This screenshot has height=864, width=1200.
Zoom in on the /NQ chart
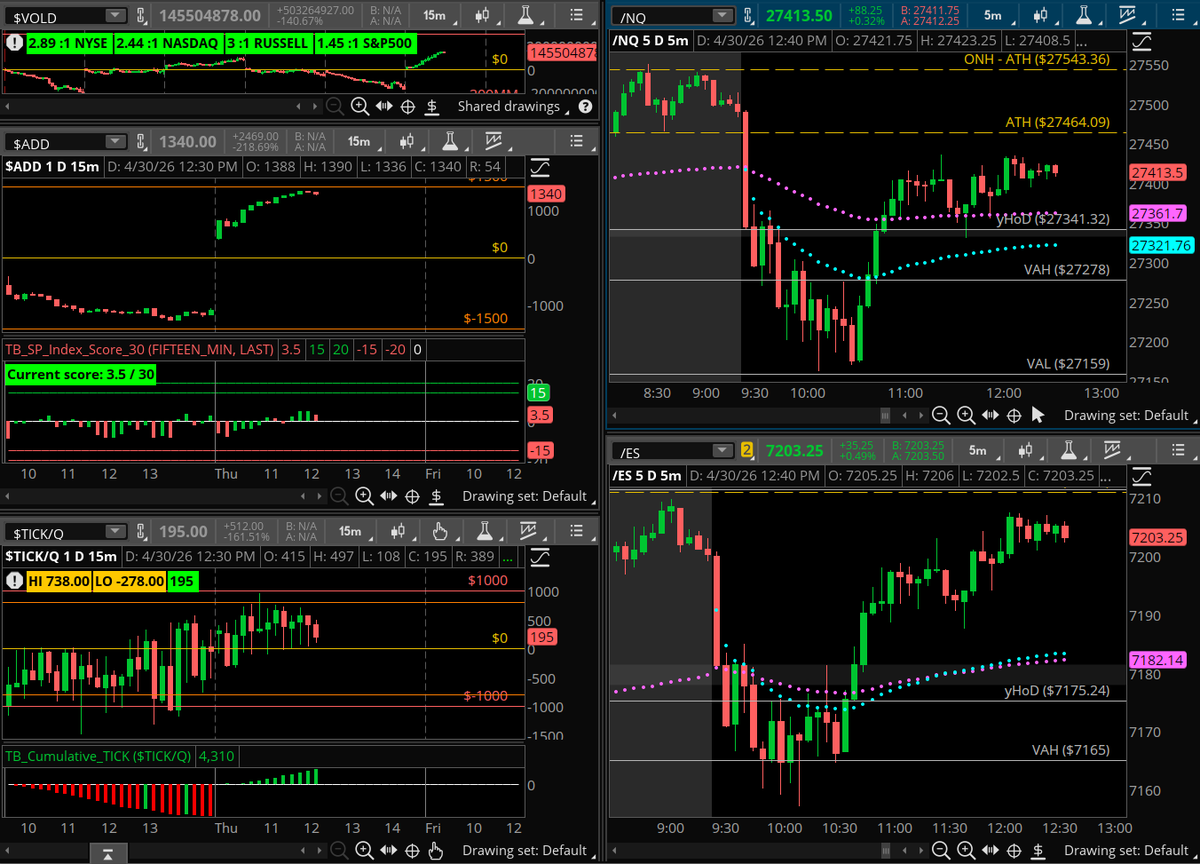click(965, 415)
